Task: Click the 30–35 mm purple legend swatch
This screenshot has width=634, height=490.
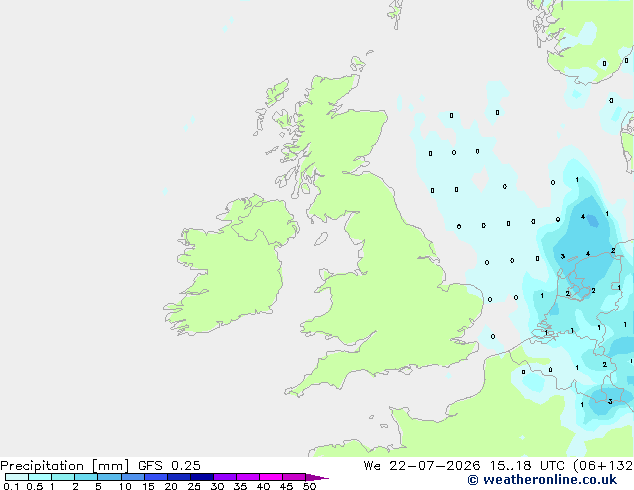Action: (x=225, y=477)
